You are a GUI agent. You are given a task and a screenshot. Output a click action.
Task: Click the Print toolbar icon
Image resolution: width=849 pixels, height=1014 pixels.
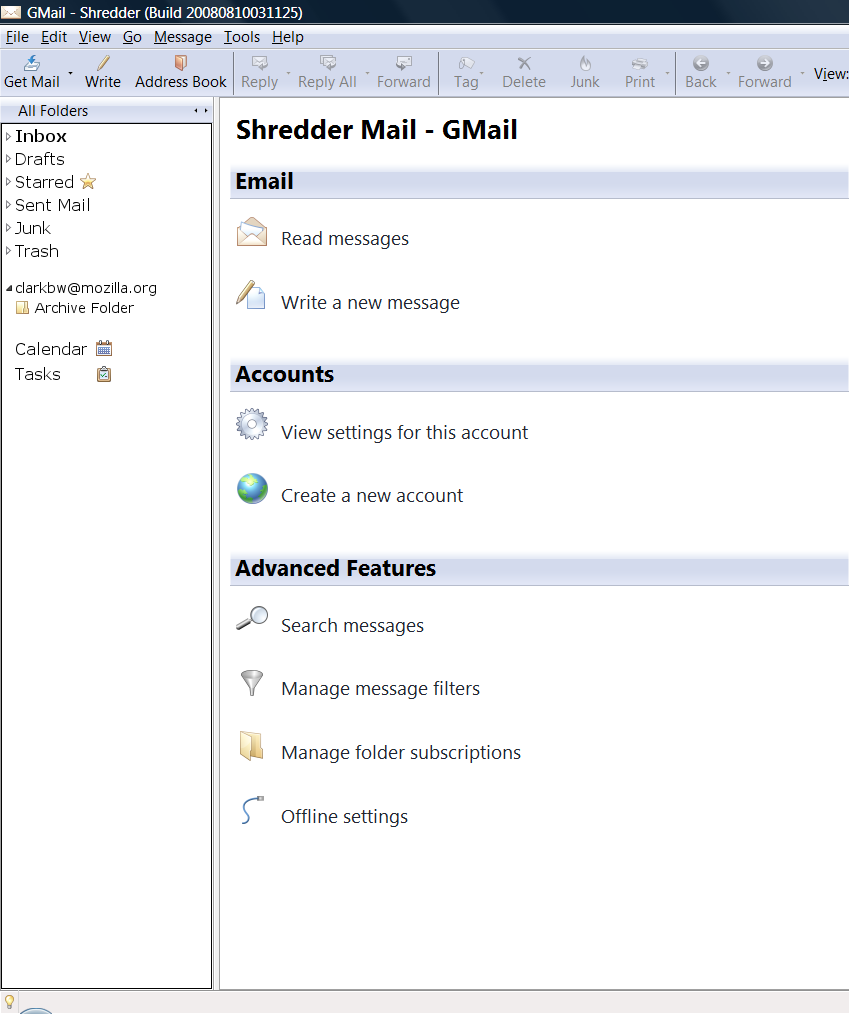639,63
